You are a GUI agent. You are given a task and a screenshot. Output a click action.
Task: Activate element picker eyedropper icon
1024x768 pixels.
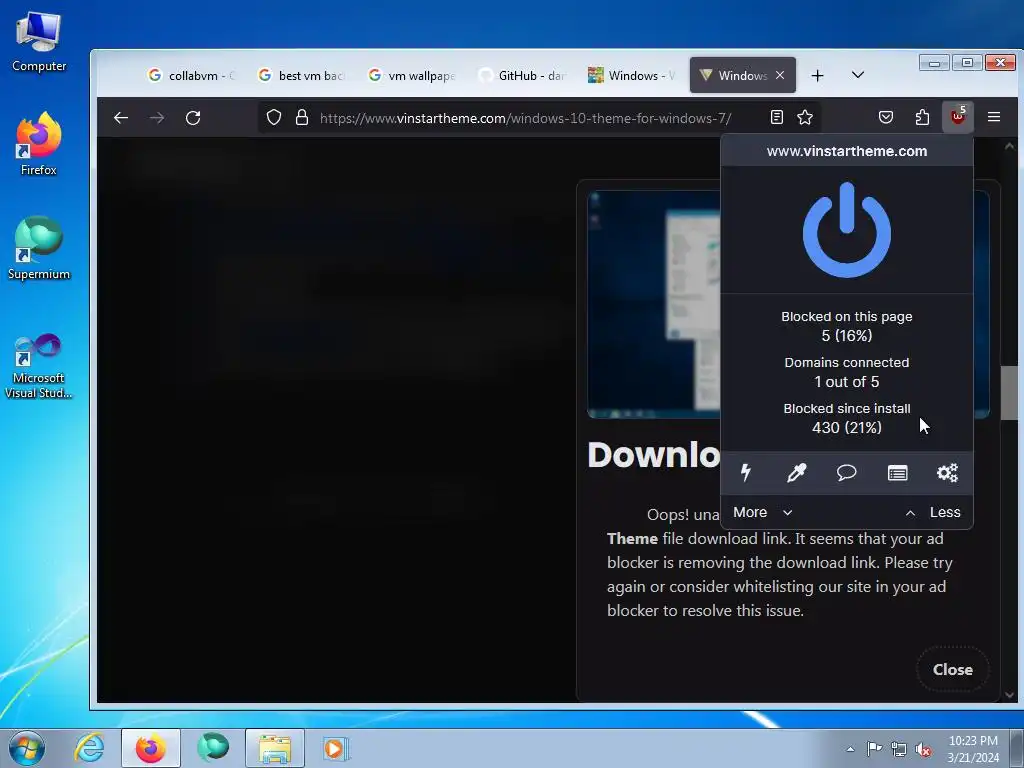click(796, 472)
